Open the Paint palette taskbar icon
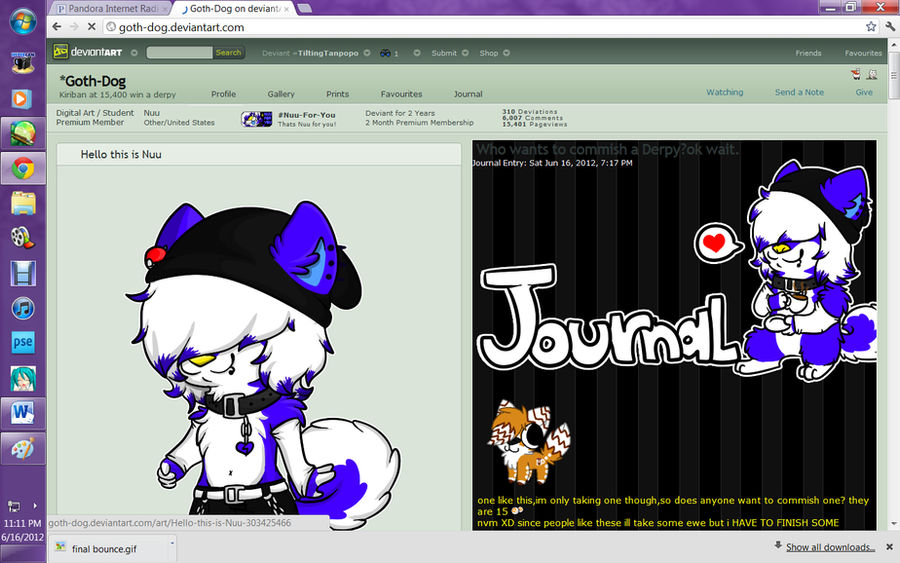 coord(23,448)
